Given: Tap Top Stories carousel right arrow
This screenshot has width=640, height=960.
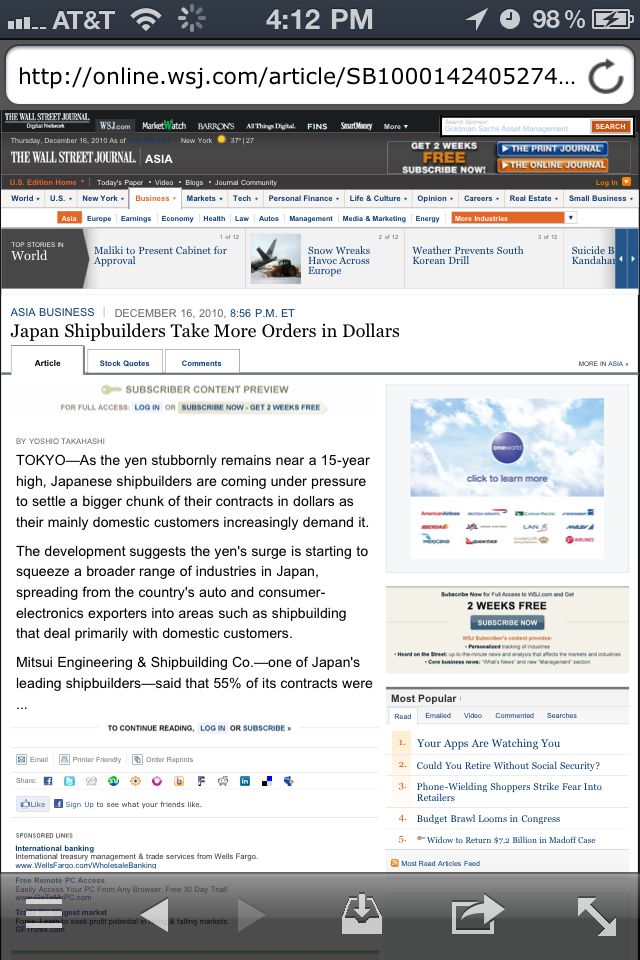Looking at the screenshot, I should tap(633, 259).
